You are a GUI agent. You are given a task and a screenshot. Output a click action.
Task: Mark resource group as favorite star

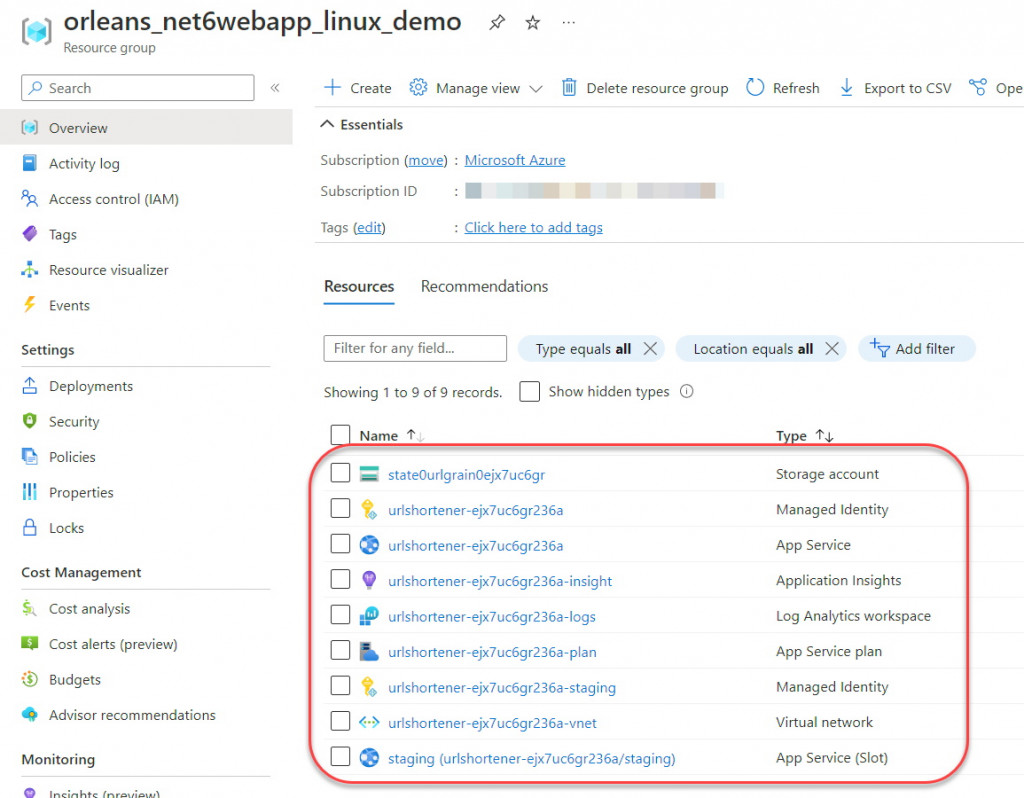tap(533, 23)
